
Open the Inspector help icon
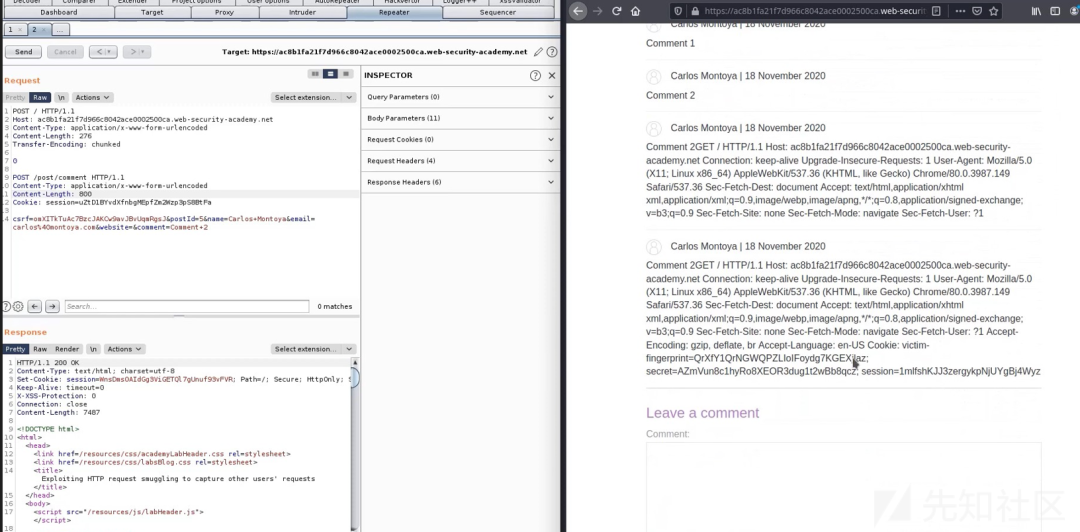click(535, 76)
